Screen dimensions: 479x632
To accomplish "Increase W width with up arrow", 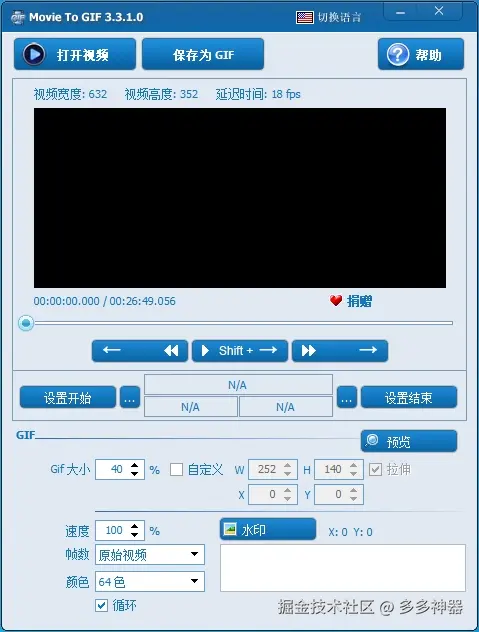I will point(287,465).
